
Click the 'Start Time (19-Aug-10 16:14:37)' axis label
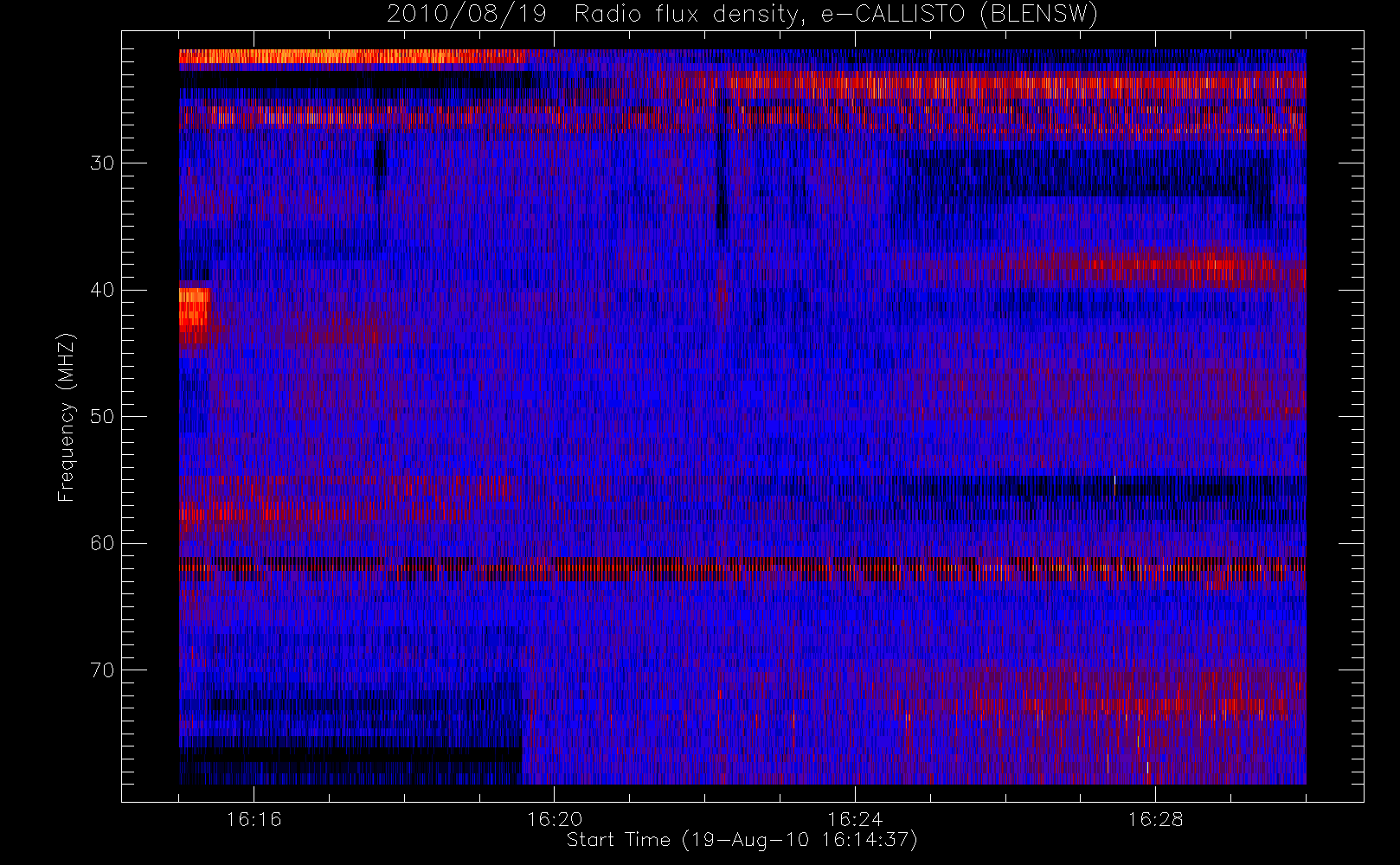(742, 840)
